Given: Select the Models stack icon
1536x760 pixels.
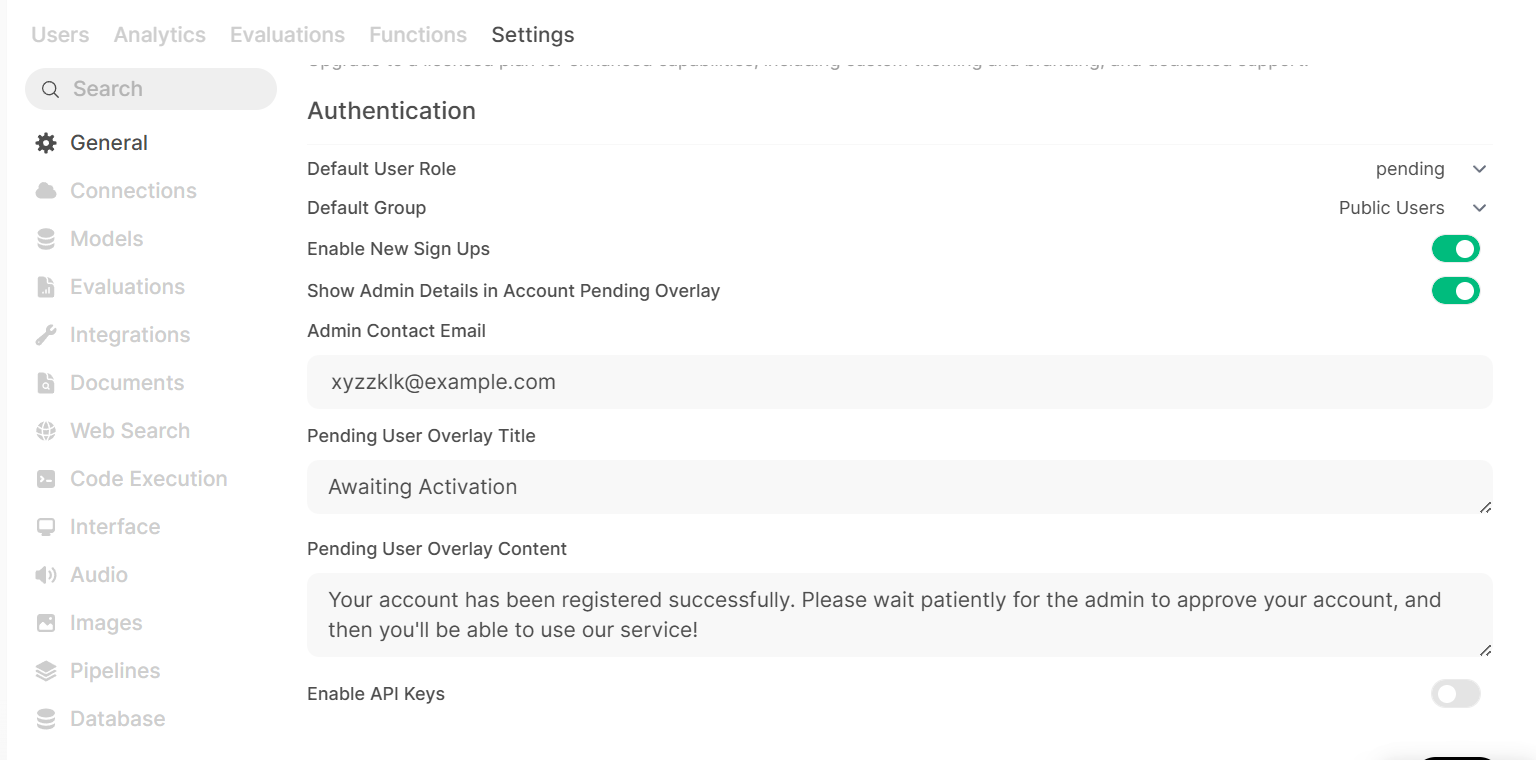Looking at the screenshot, I should pyautogui.click(x=46, y=239).
